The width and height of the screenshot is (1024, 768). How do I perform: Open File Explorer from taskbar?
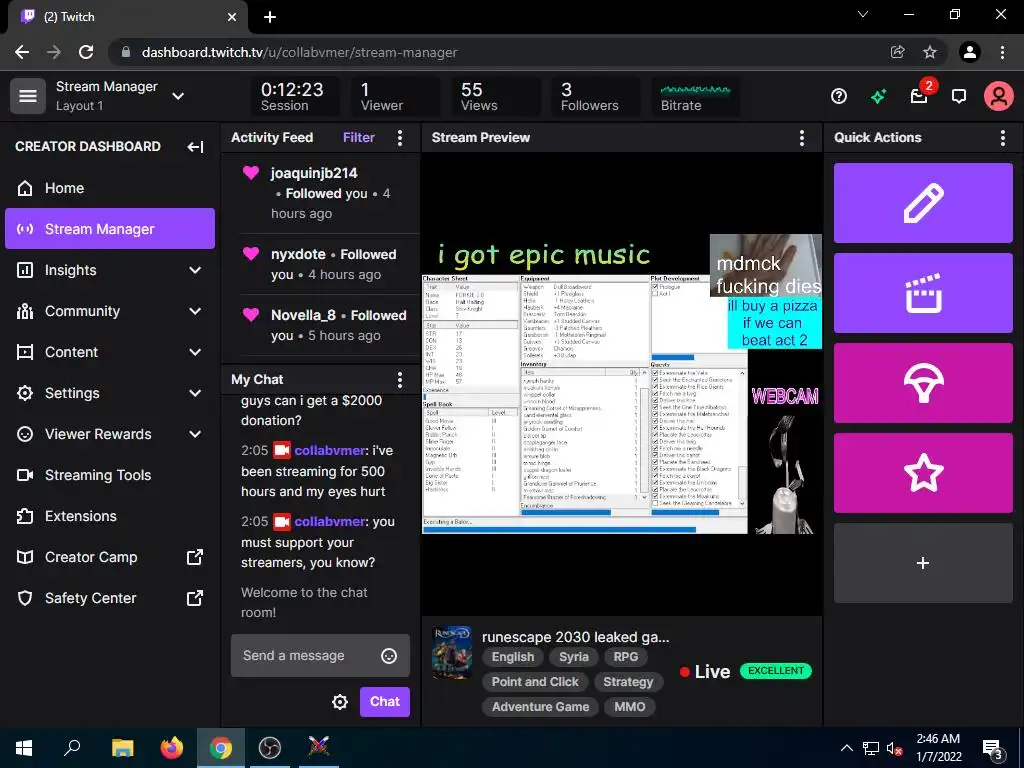coord(122,748)
